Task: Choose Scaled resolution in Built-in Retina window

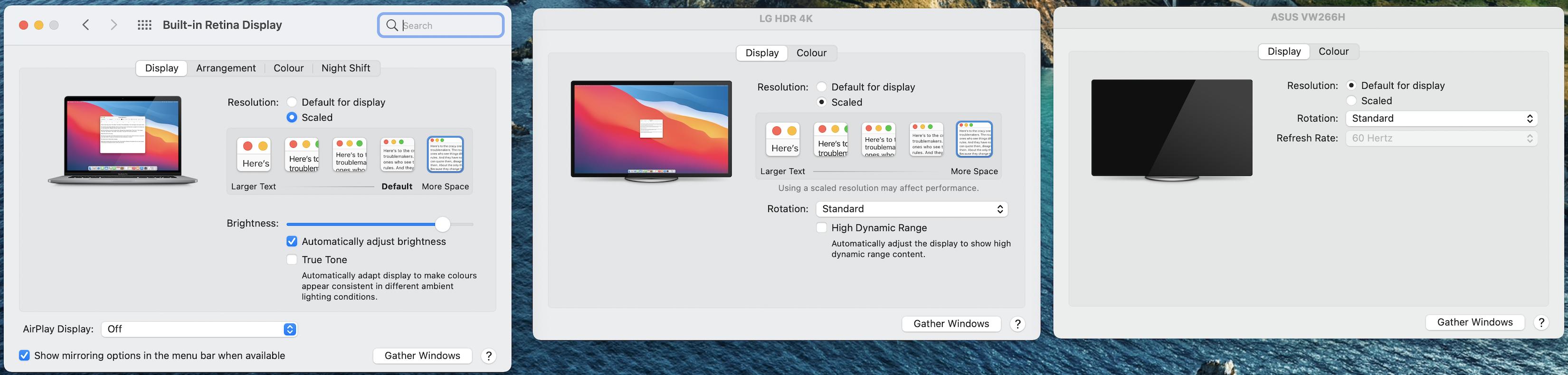Action: [x=292, y=117]
